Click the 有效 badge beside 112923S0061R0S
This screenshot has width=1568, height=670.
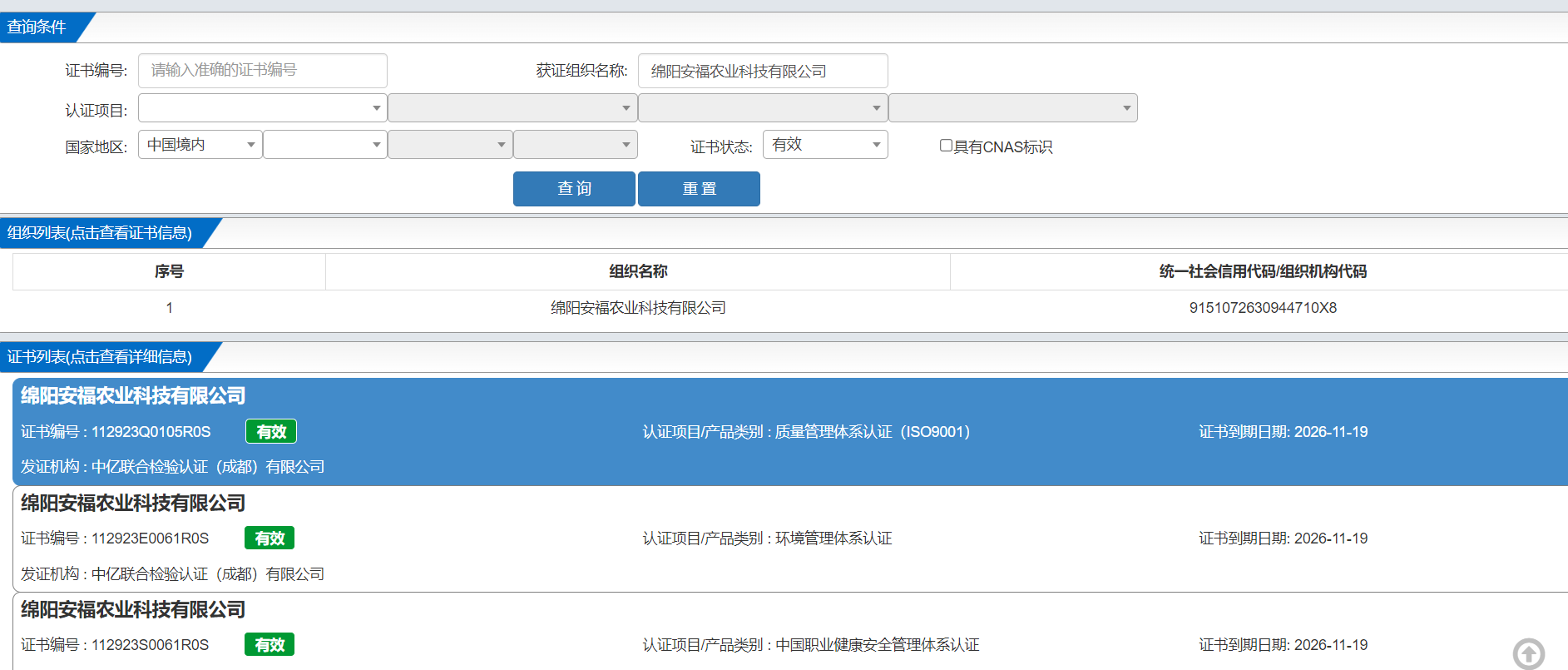(x=270, y=645)
